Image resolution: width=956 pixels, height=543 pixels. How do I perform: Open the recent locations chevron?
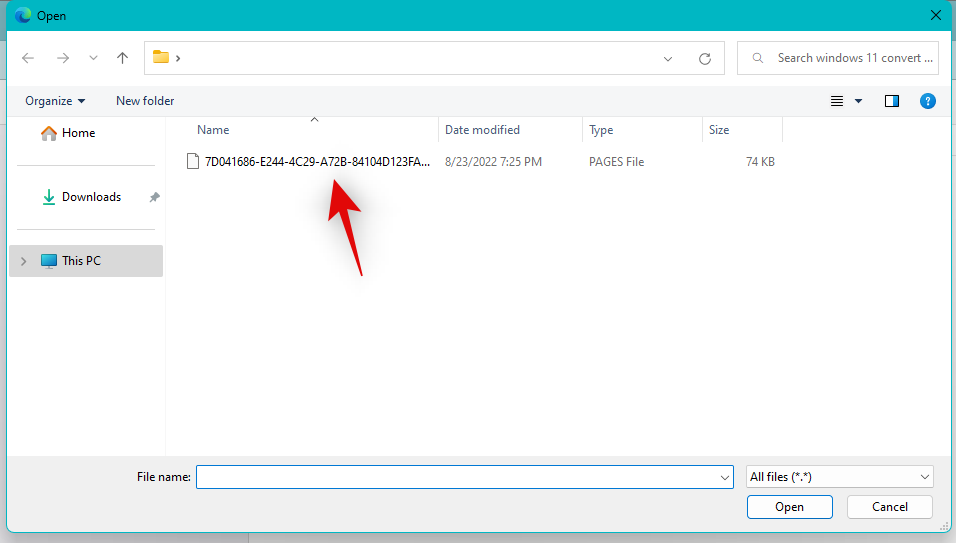click(93, 58)
